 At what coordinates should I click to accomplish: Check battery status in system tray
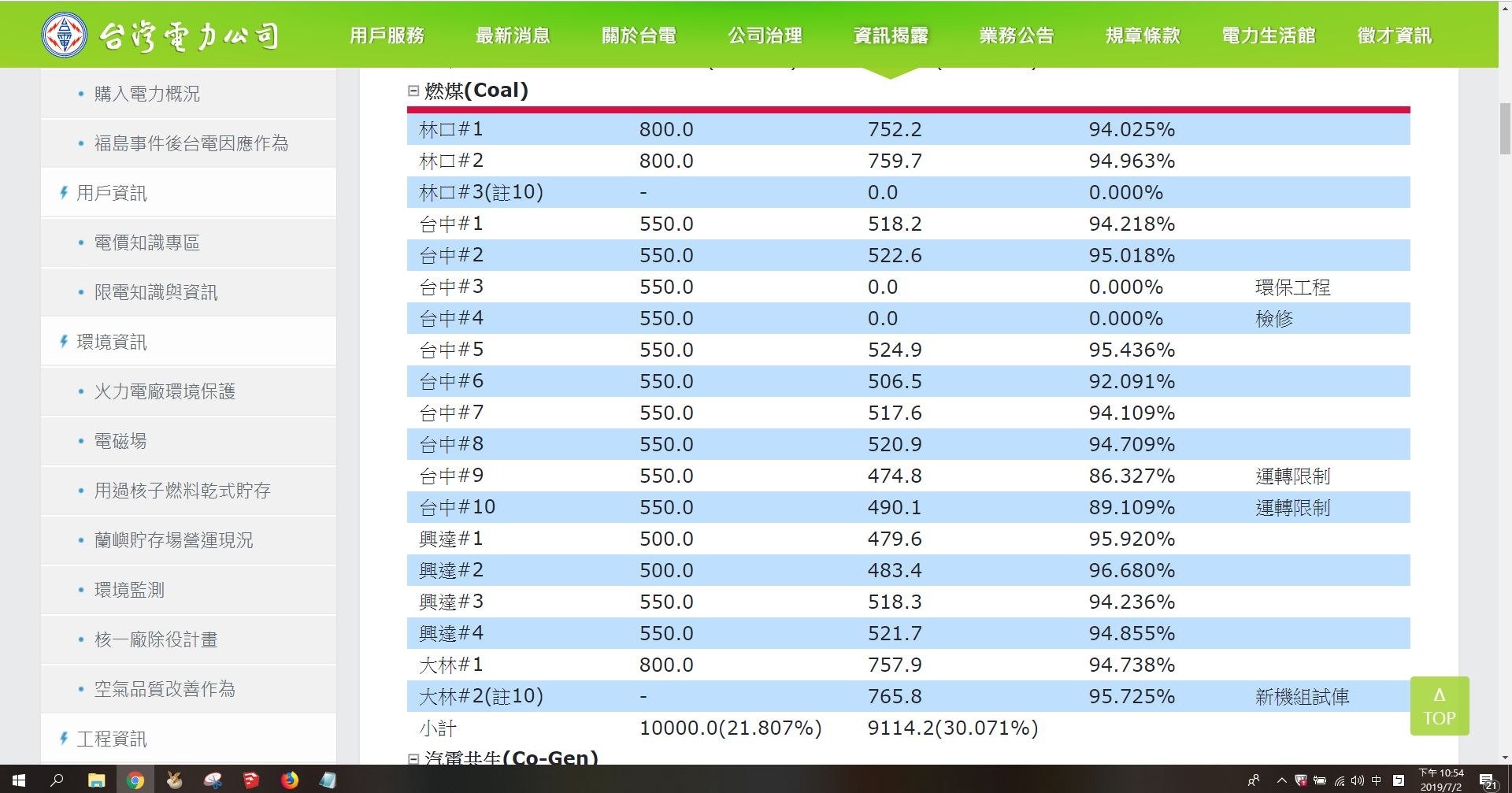[1319, 780]
